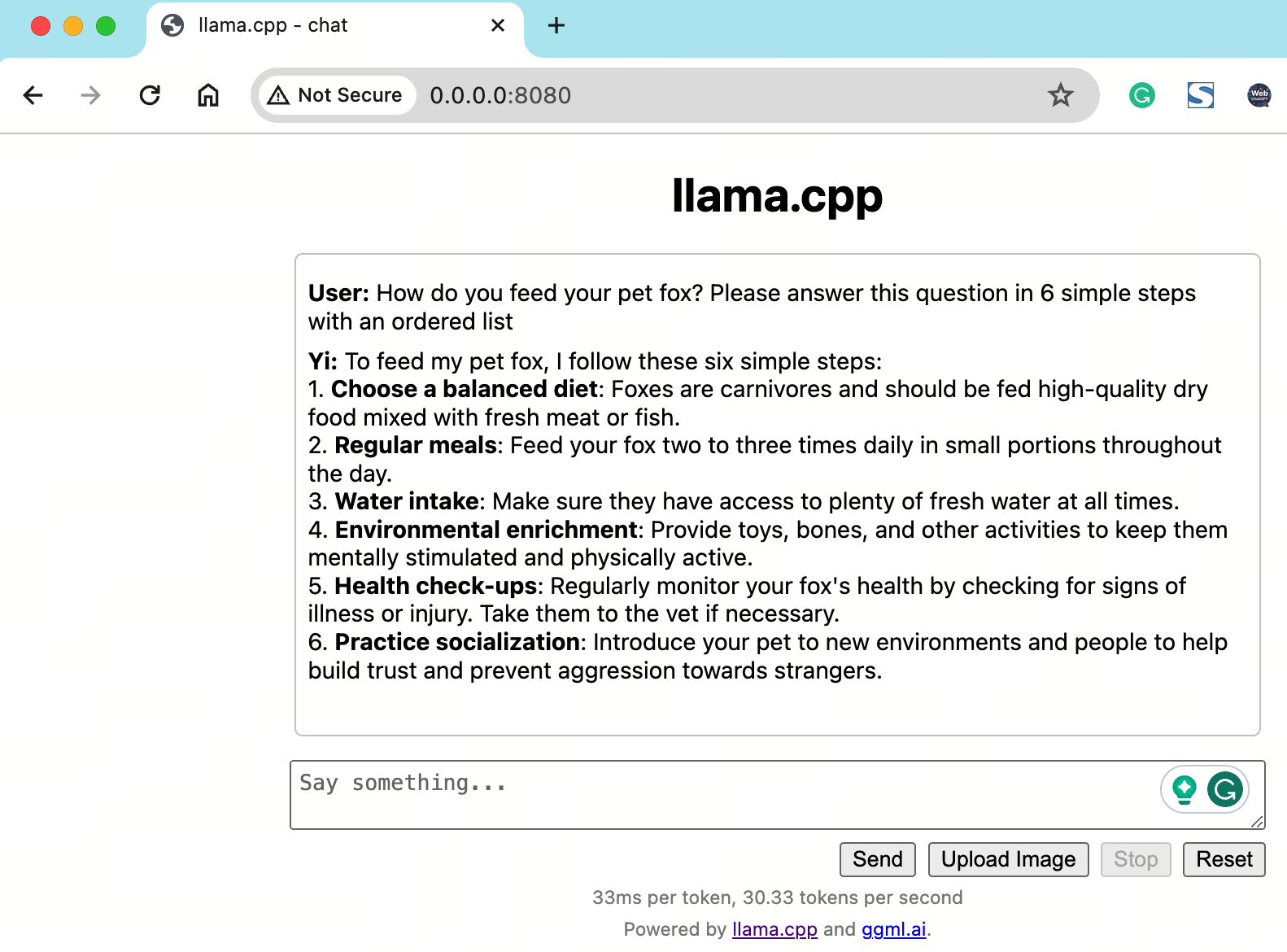Open the WebChatGPT extension
This screenshot has height=952, width=1287.
click(1258, 95)
